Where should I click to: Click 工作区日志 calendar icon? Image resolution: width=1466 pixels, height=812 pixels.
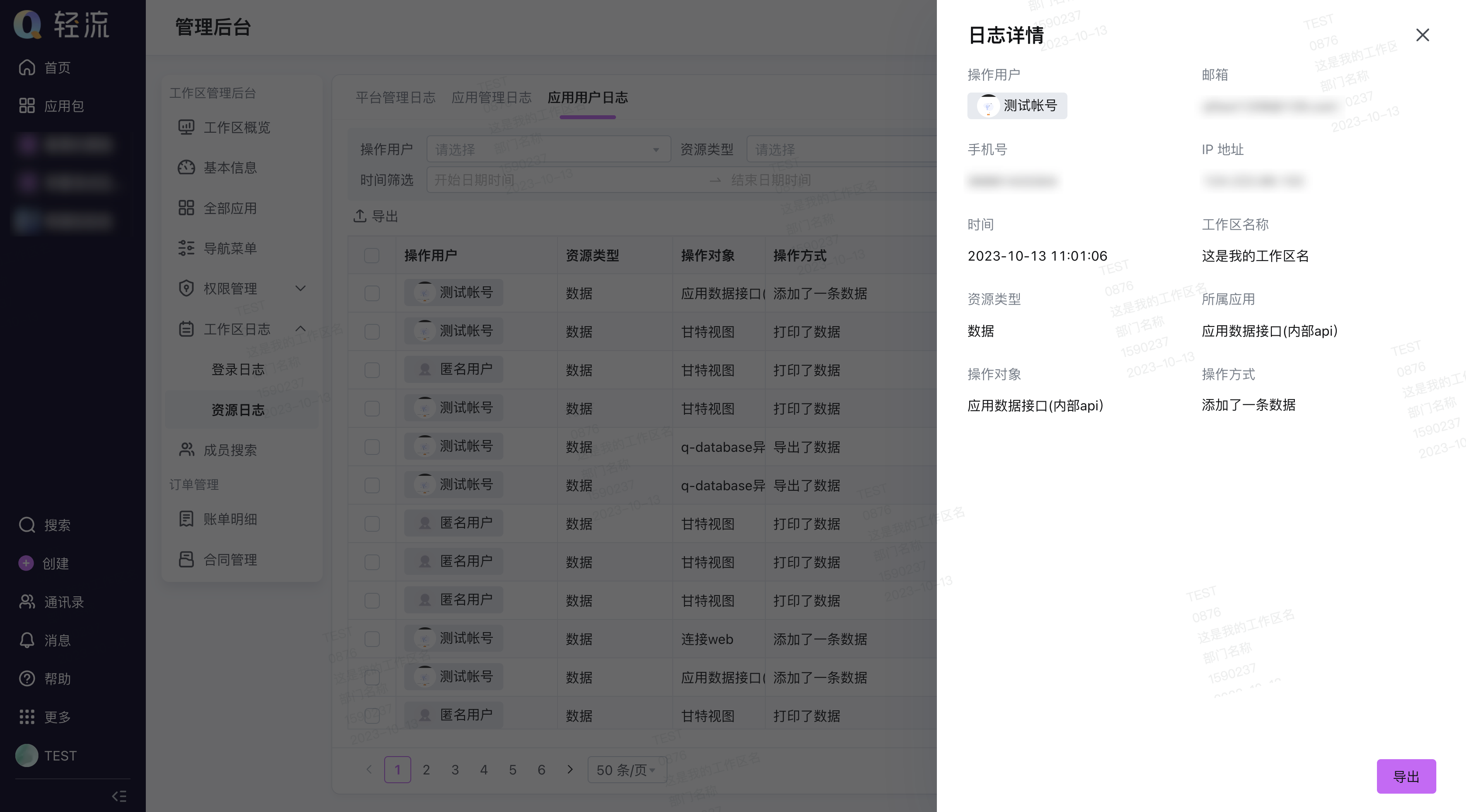click(186, 329)
